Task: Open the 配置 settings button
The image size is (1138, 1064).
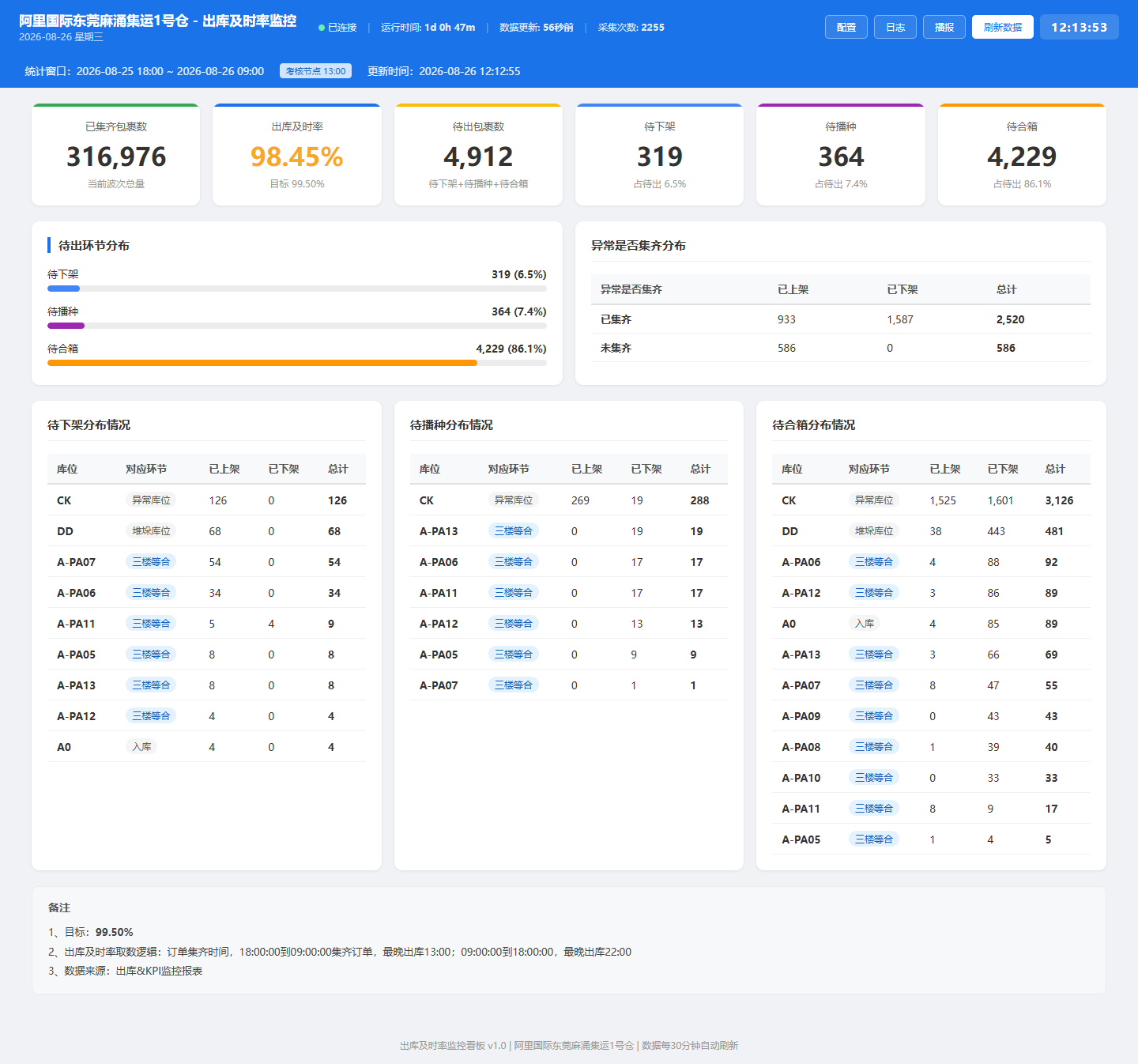Action: (x=846, y=27)
